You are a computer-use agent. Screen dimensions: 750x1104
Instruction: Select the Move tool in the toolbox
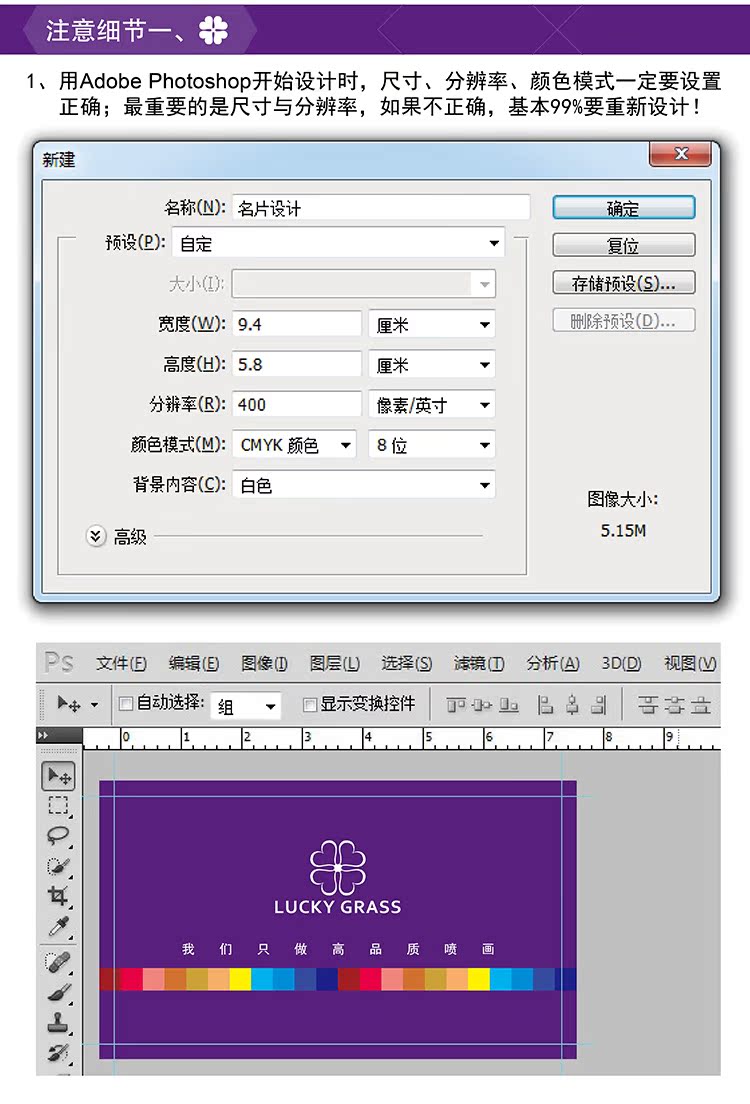pyautogui.click(x=59, y=776)
